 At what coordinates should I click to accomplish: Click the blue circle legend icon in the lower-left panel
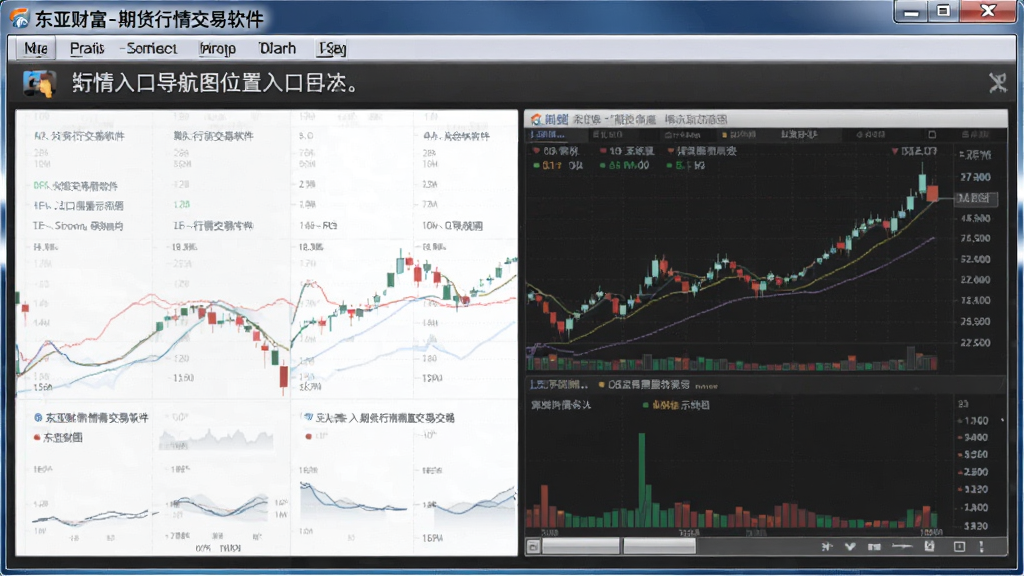pos(38,417)
